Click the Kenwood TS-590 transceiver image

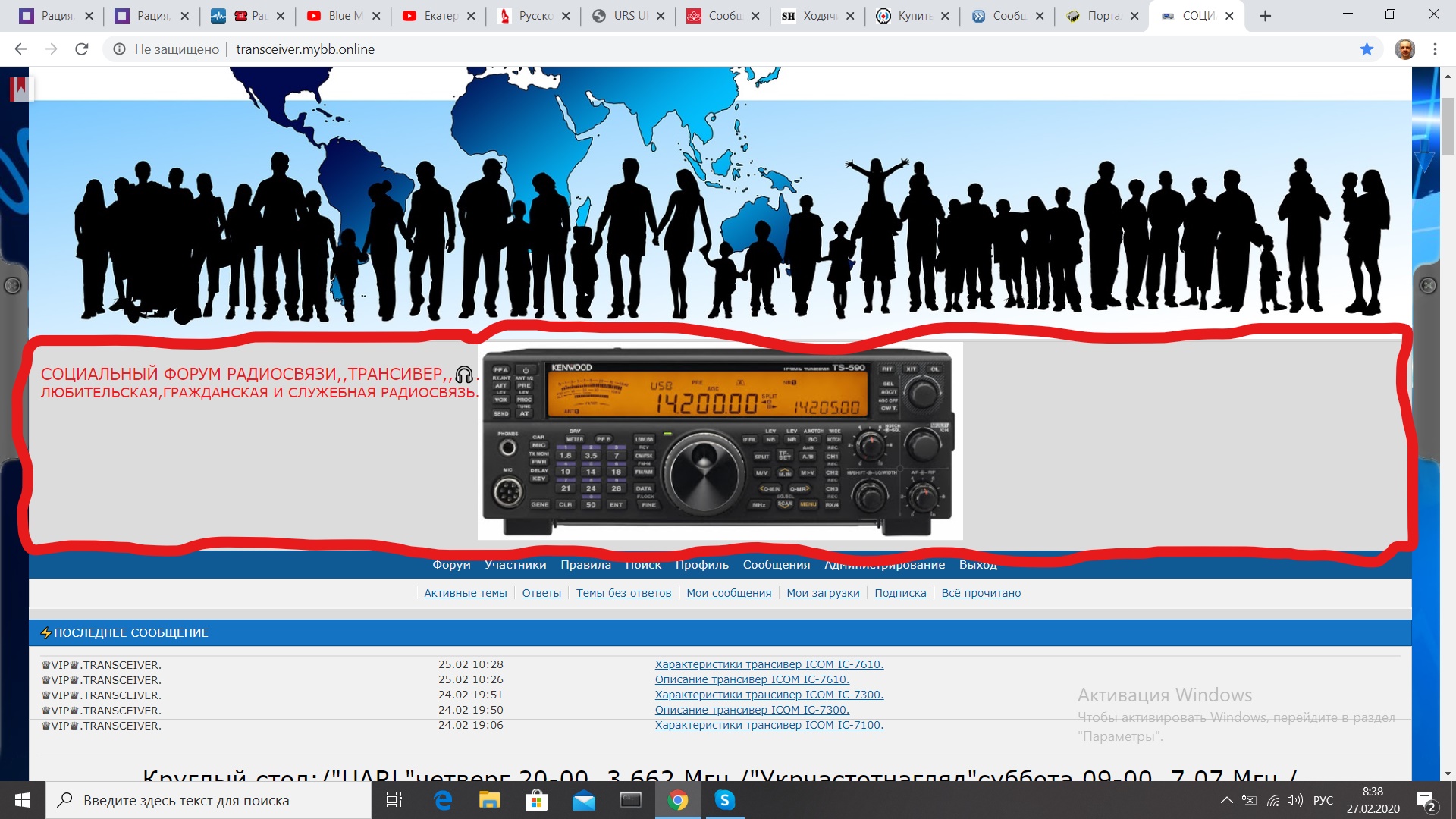pos(720,441)
